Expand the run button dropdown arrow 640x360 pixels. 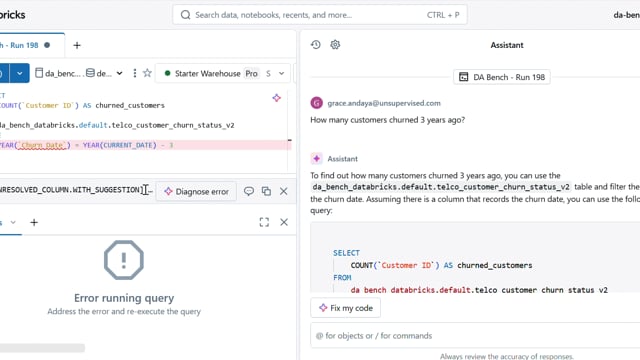click(20, 73)
